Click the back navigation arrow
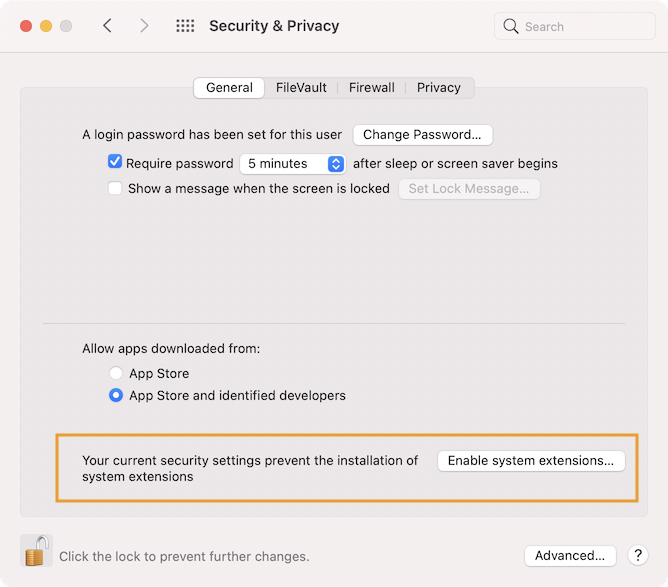 click(x=107, y=26)
